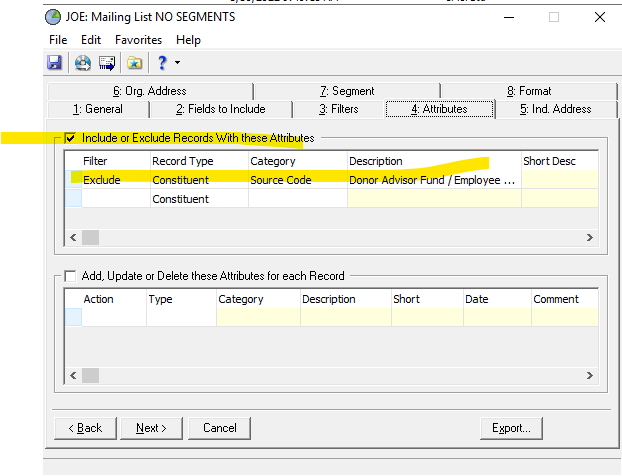Open the Edit menu

(x=91, y=40)
